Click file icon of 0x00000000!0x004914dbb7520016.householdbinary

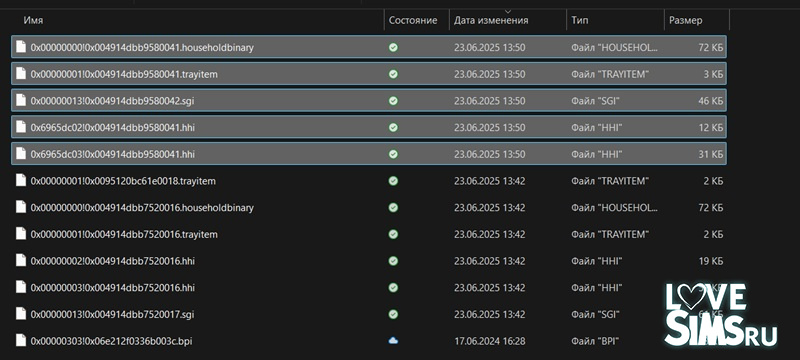[21, 207]
